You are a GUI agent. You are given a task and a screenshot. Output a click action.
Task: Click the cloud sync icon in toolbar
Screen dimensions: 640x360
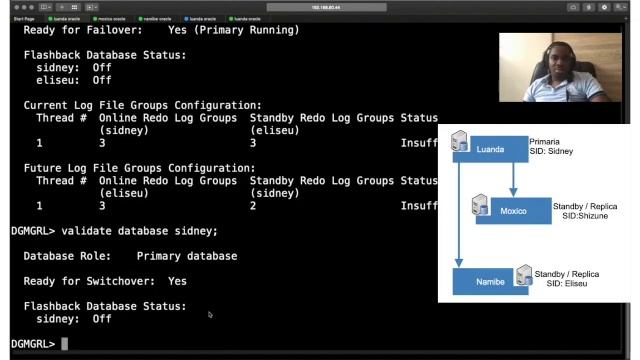tap(573, 7)
